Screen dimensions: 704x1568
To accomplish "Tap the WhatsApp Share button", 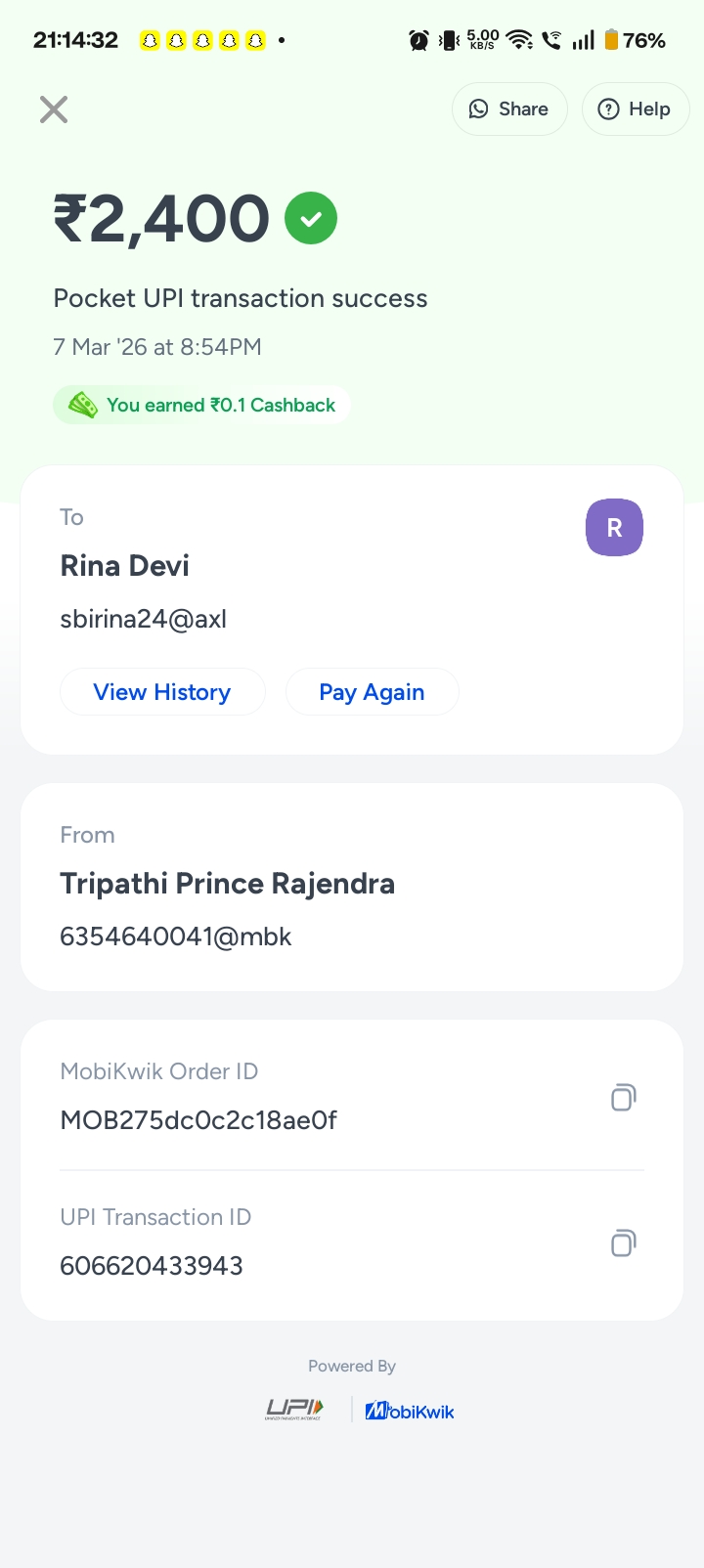I will pos(508,109).
